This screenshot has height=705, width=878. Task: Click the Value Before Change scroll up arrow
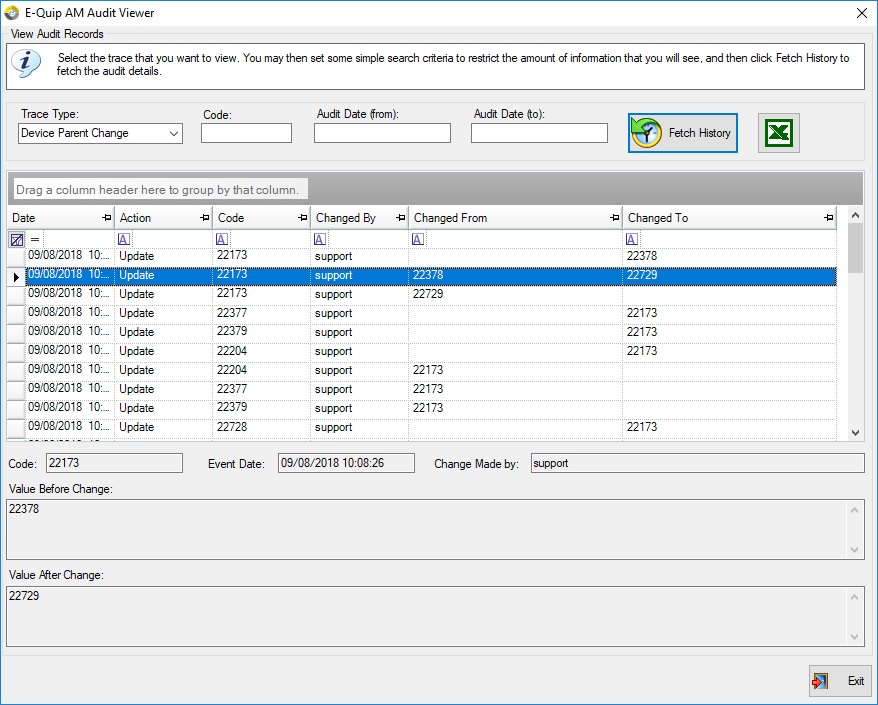coord(854,510)
